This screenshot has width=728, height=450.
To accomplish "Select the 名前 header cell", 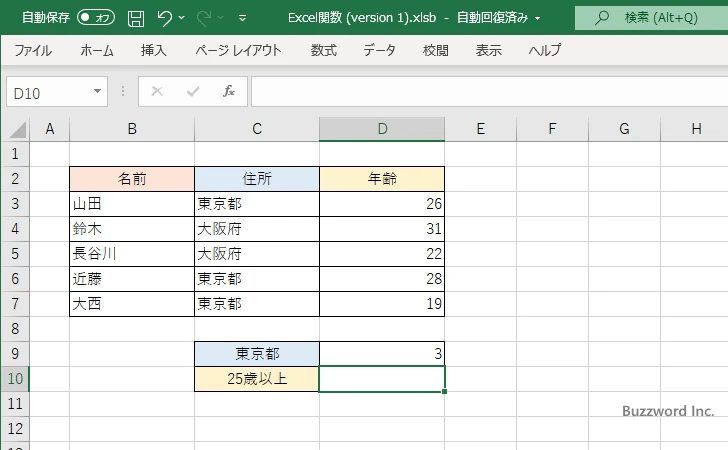I will tap(132, 179).
